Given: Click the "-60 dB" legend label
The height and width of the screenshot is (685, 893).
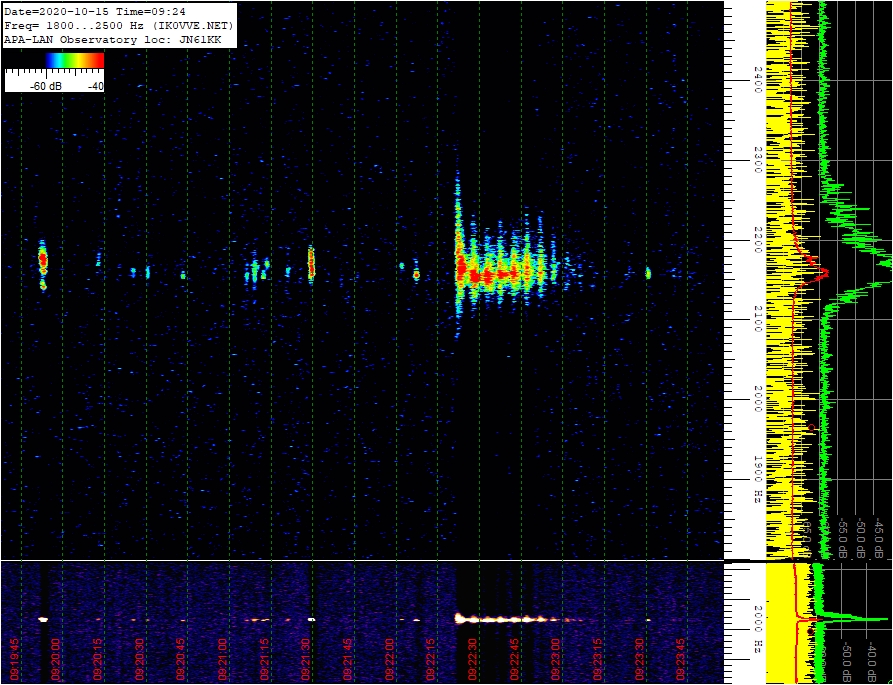Looking at the screenshot, I should (x=47, y=87).
